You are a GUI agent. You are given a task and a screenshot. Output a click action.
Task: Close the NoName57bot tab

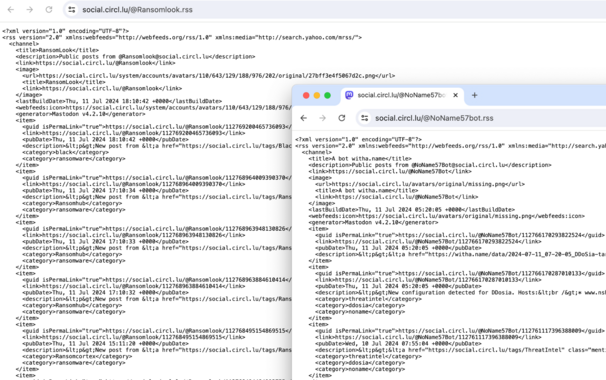[455, 95]
